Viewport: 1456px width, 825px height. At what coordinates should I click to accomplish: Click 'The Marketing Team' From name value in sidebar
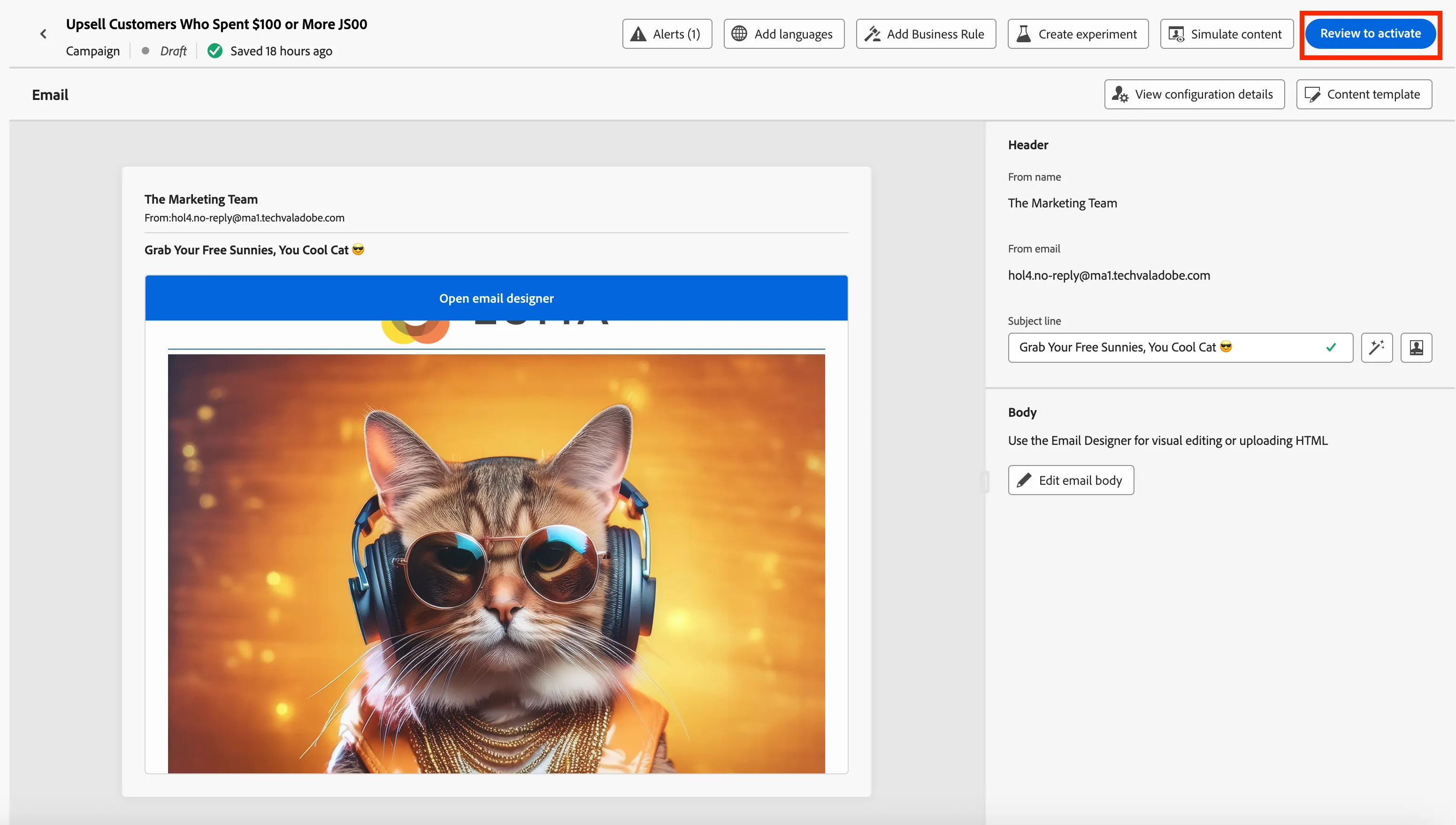(x=1062, y=203)
